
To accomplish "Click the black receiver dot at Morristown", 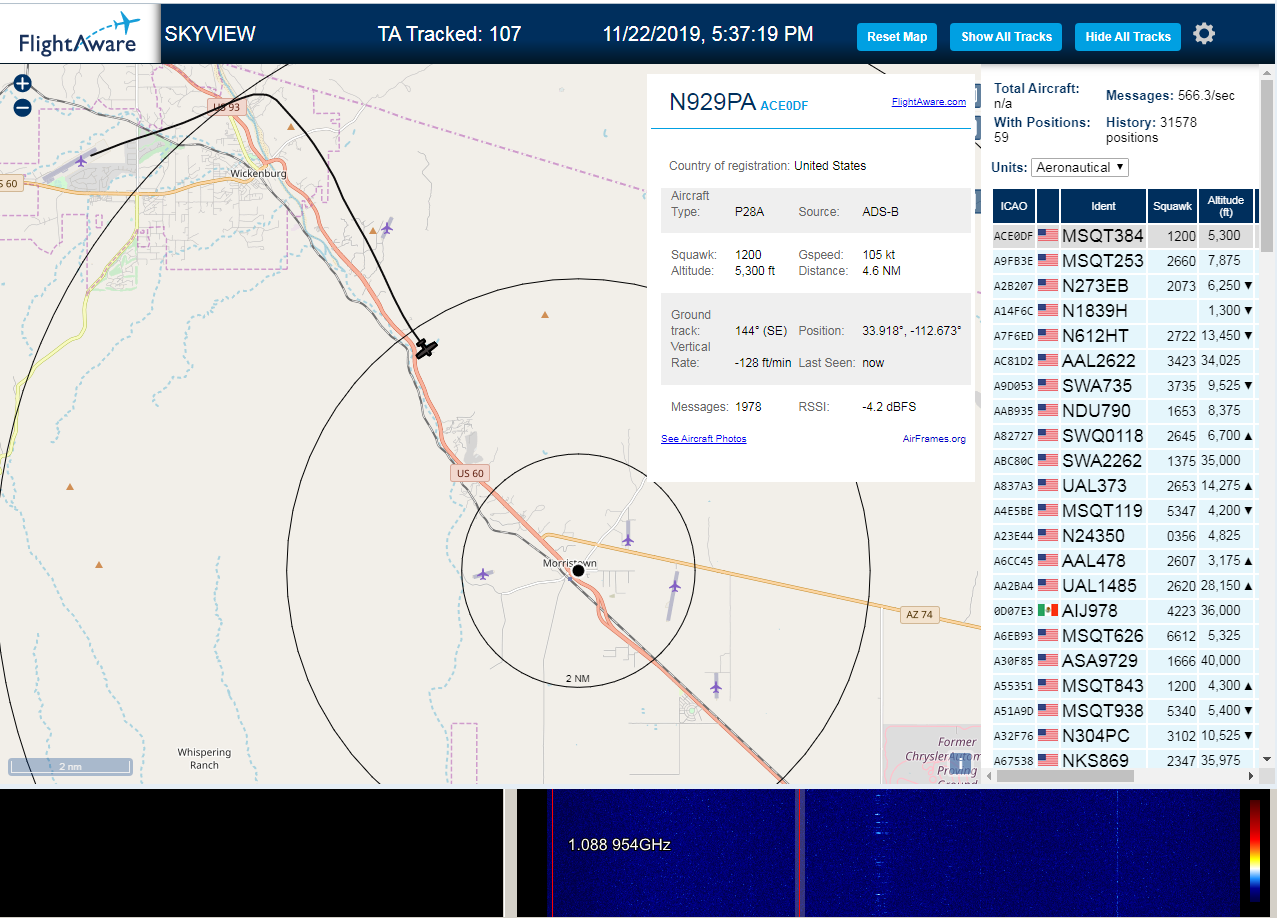I will (x=578, y=570).
